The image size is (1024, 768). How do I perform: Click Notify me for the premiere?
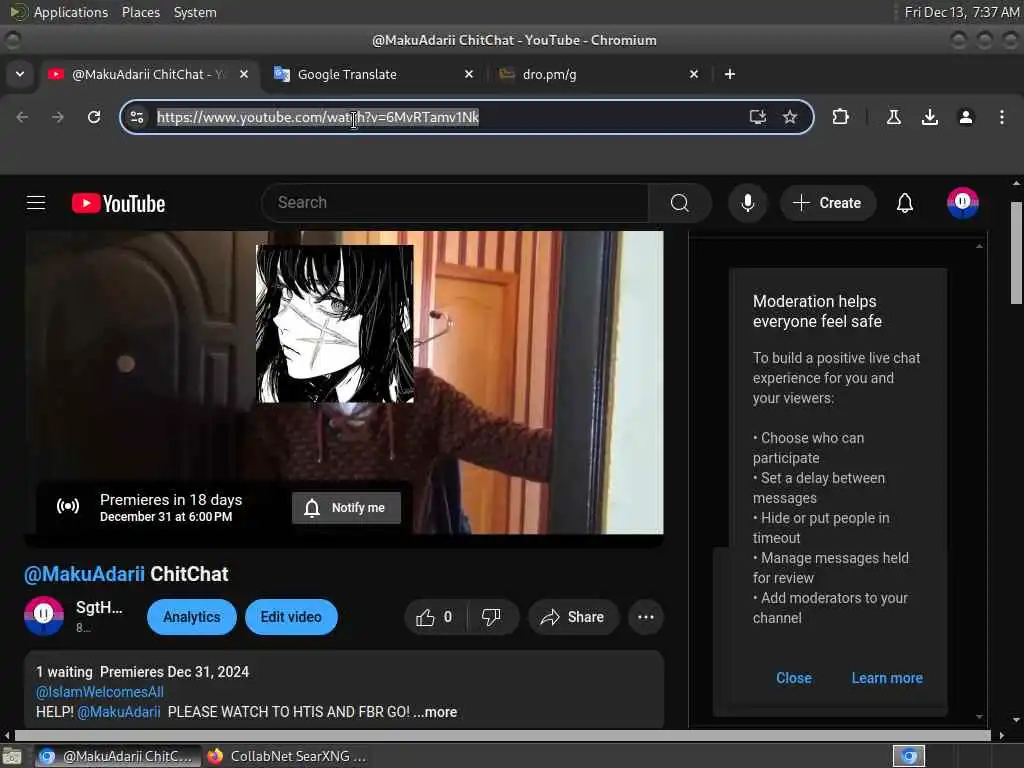click(x=346, y=507)
